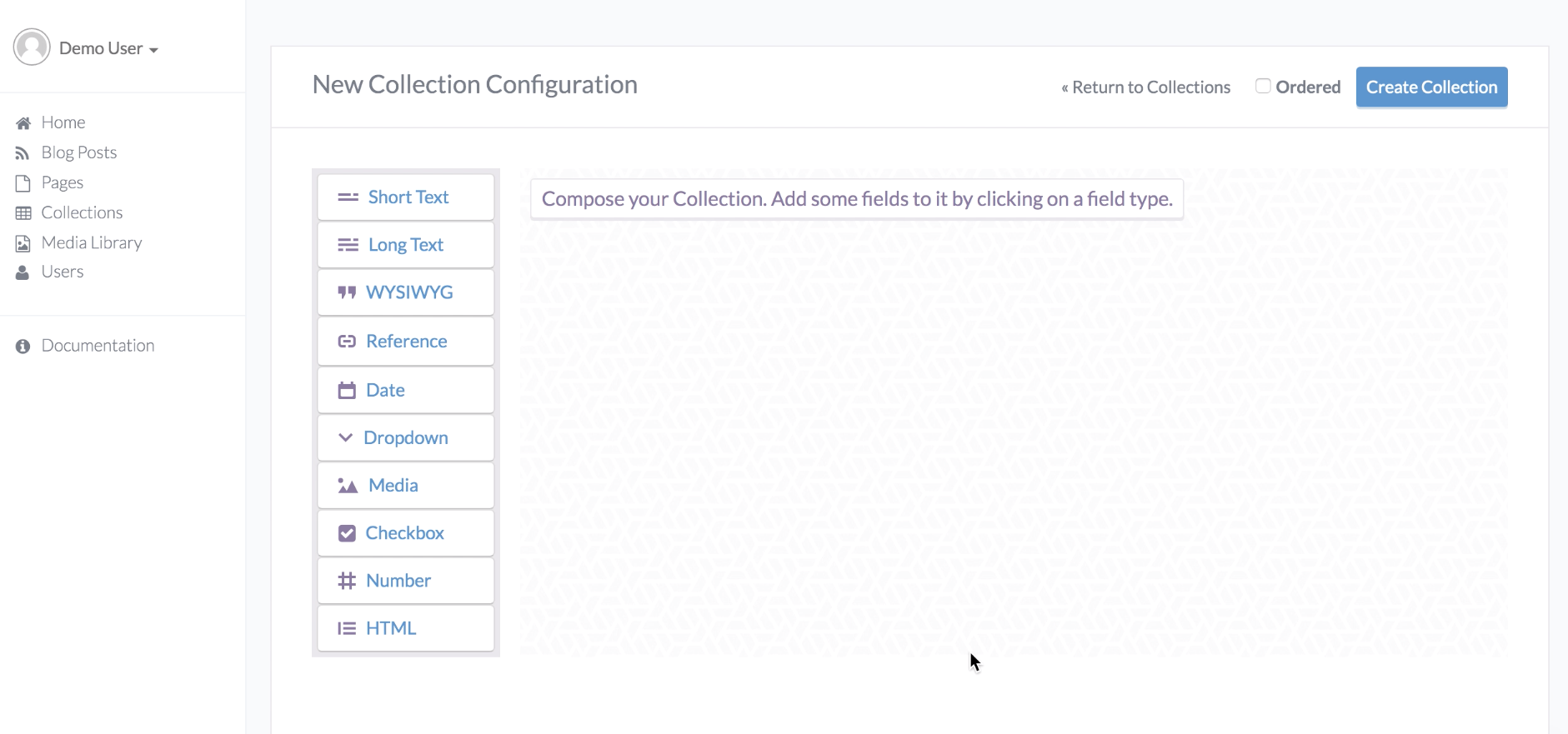
Task: Click the Dropdown chevron icon
Action: pyautogui.click(x=345, y=437)
